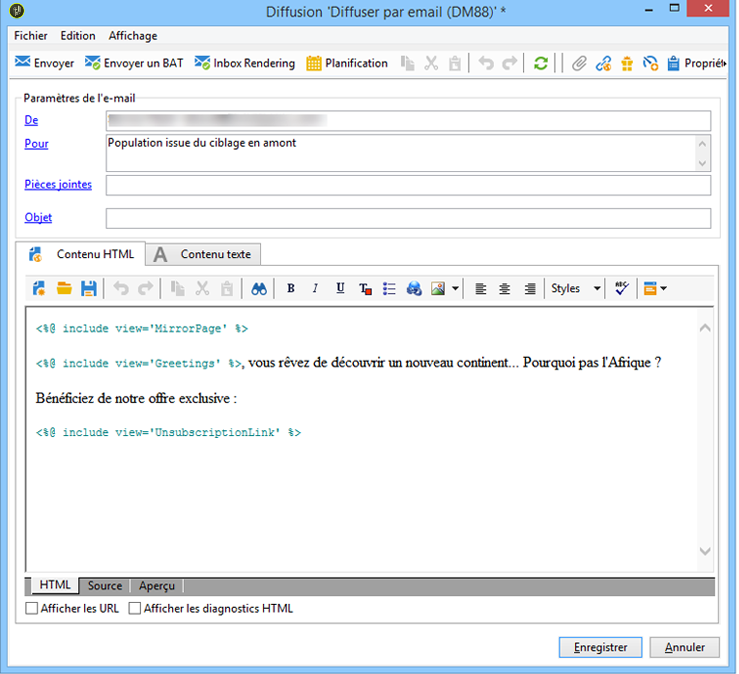This screenshot has width=739, height=674.
Task: Click the Pièces jointes link
Action: pos(58,184)
